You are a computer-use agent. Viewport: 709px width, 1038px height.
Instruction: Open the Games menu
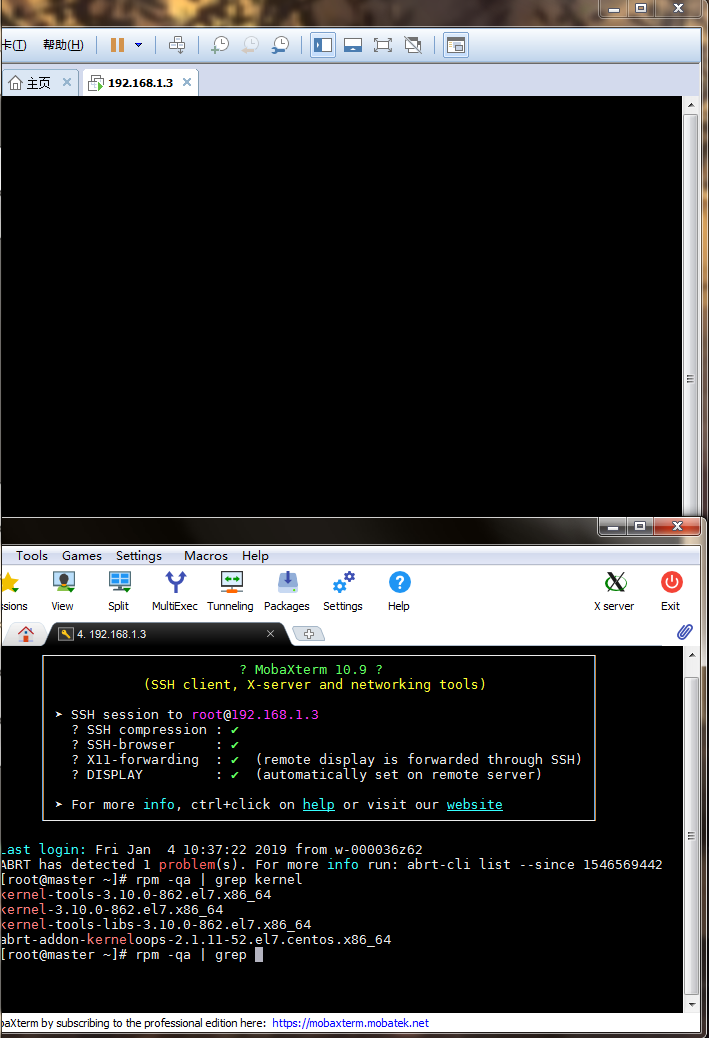82,555
